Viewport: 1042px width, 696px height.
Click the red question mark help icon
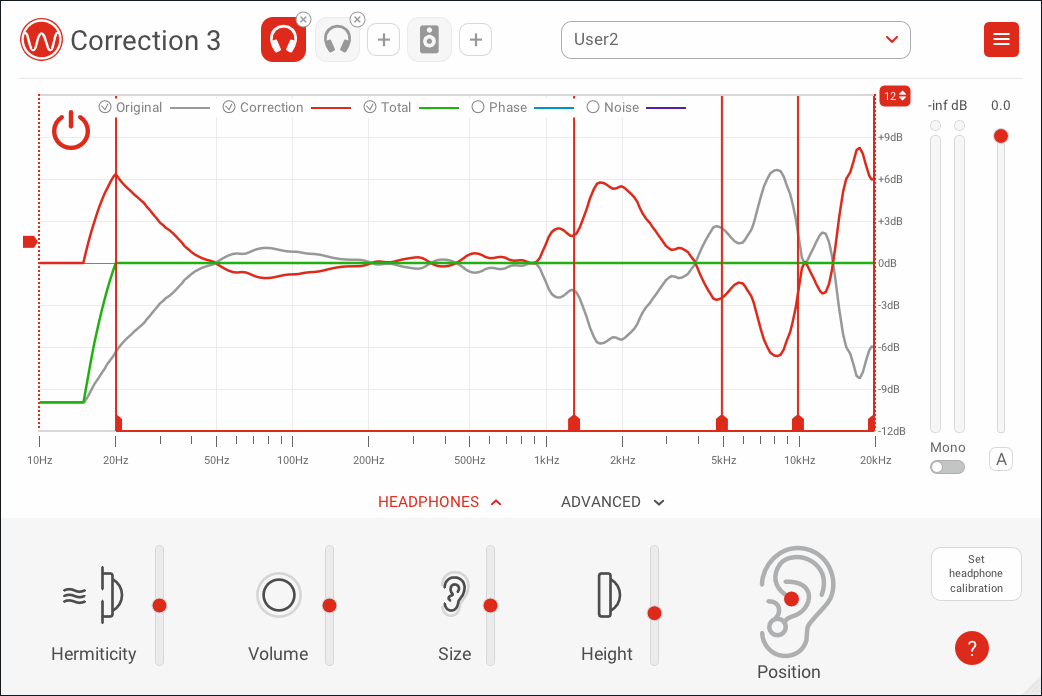(x=971, y=648)
